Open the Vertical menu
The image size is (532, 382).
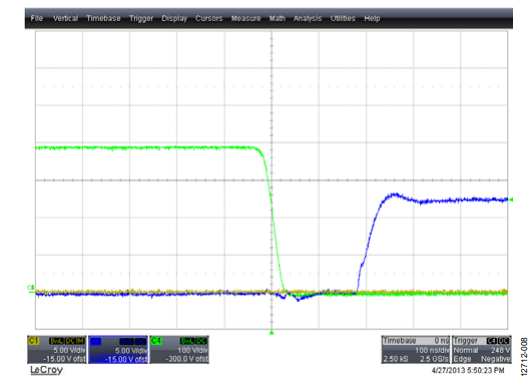[x=65, y=18]
